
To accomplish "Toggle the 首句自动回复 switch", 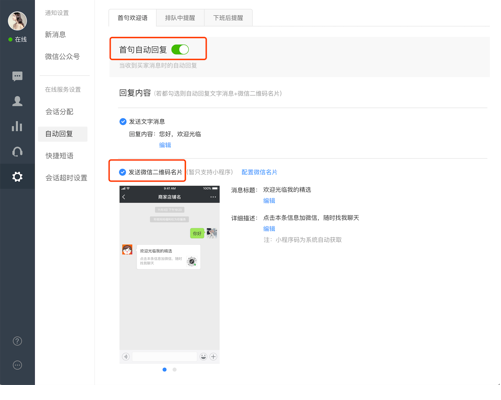I will 180,50.
